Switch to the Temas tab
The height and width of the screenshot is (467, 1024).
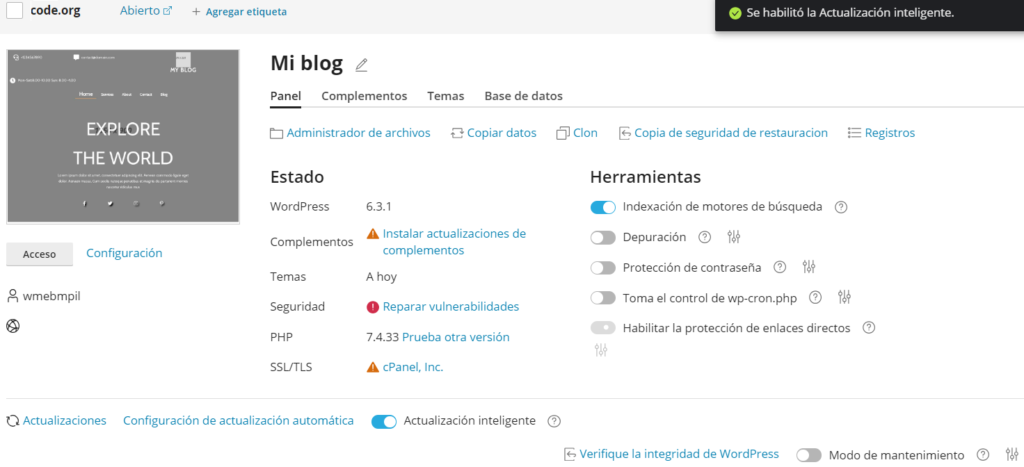click(446, 96)
